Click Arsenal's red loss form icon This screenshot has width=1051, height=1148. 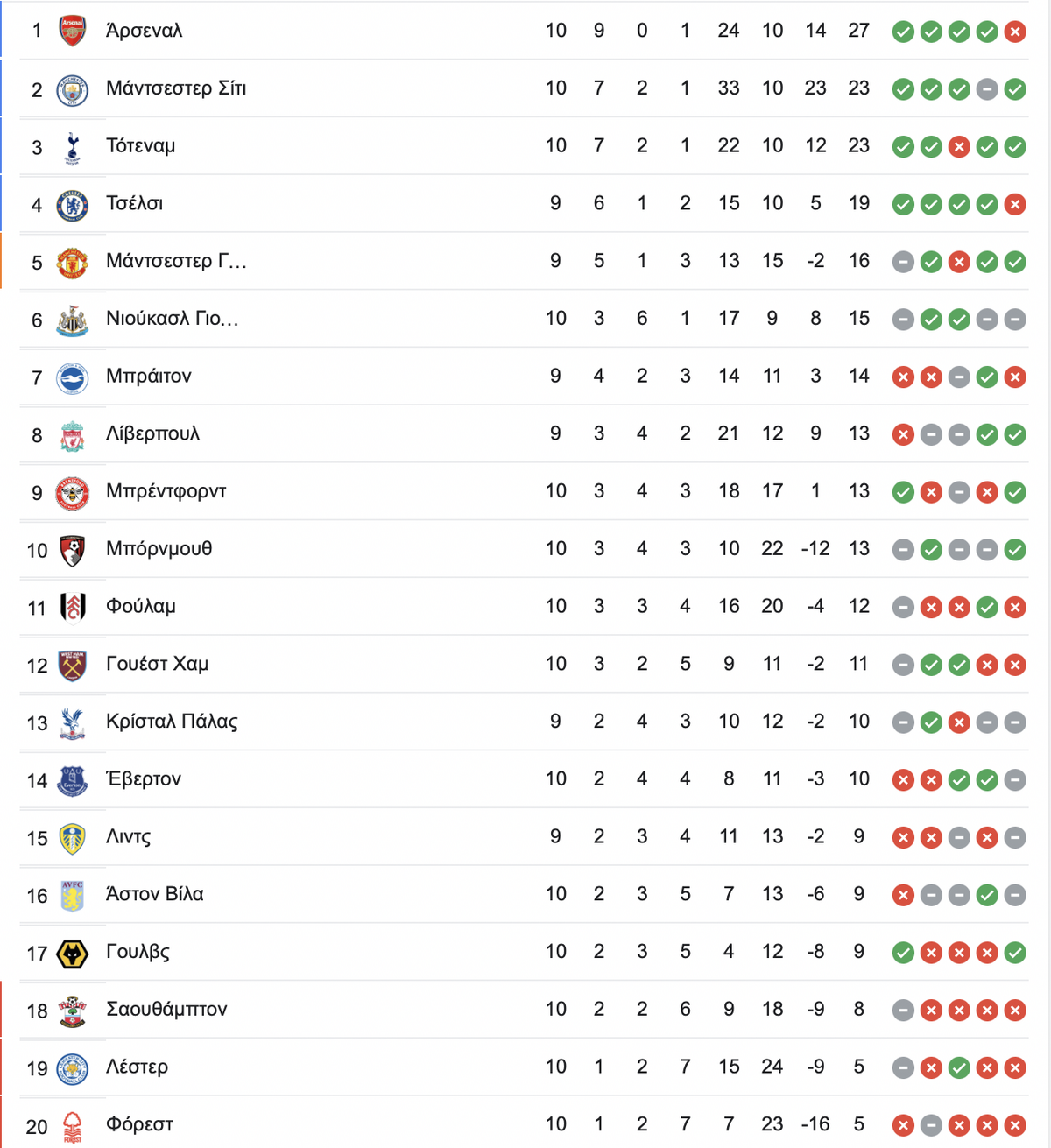[1015, 32]
